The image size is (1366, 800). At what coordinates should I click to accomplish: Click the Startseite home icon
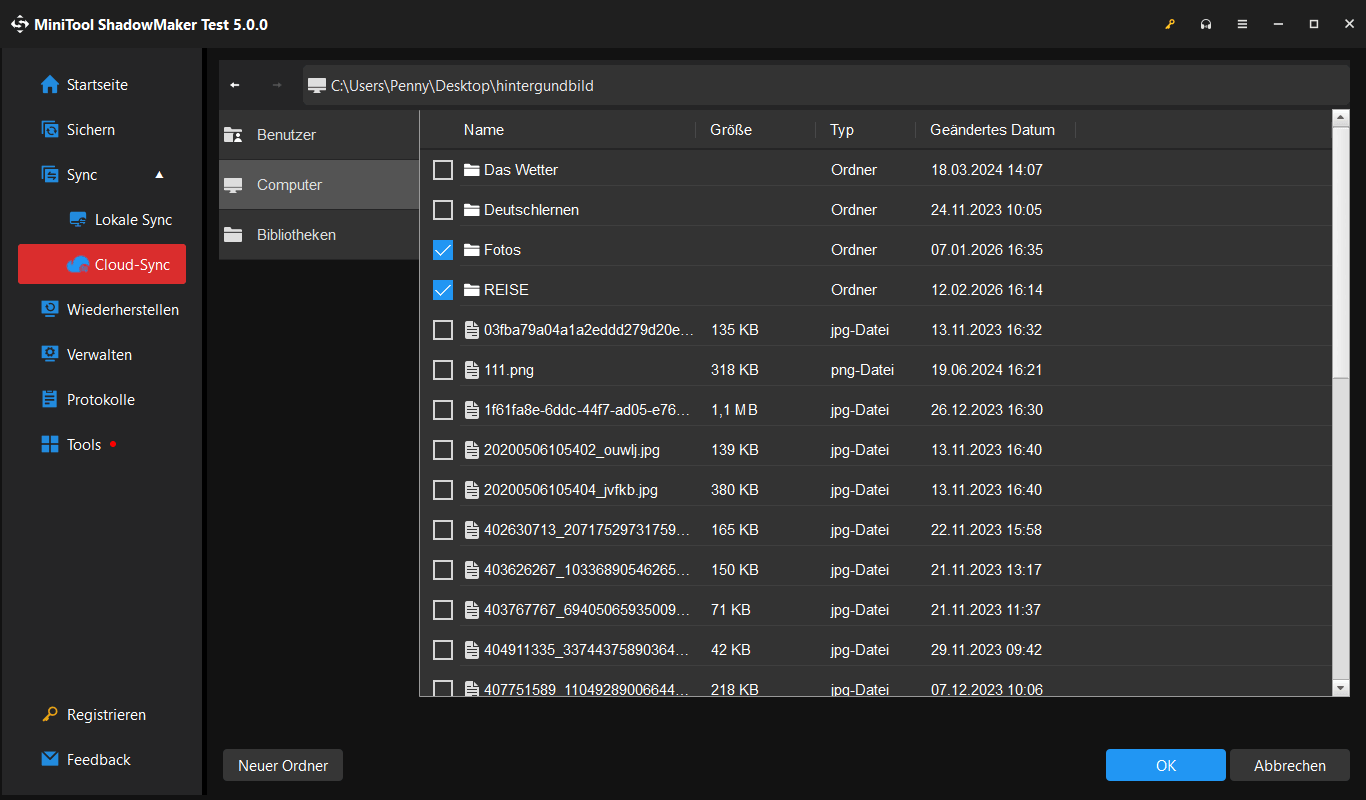coord(50,85)
